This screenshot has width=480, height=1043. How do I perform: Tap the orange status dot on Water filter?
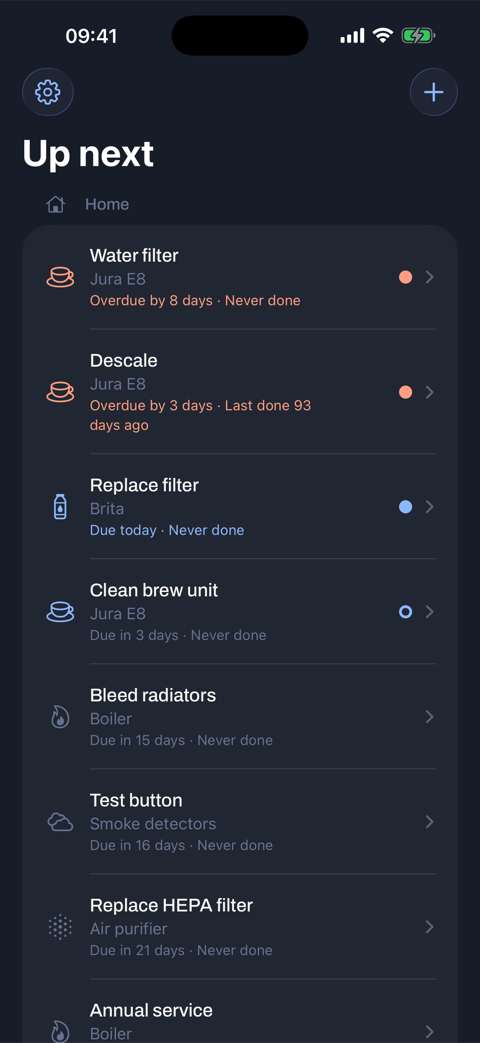click(x=406, y=277)
